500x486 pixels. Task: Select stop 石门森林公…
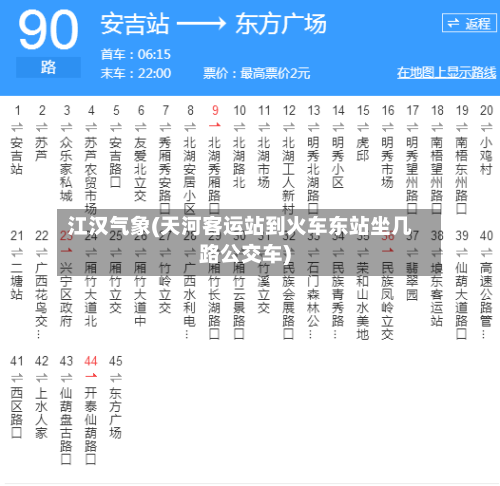313,300
